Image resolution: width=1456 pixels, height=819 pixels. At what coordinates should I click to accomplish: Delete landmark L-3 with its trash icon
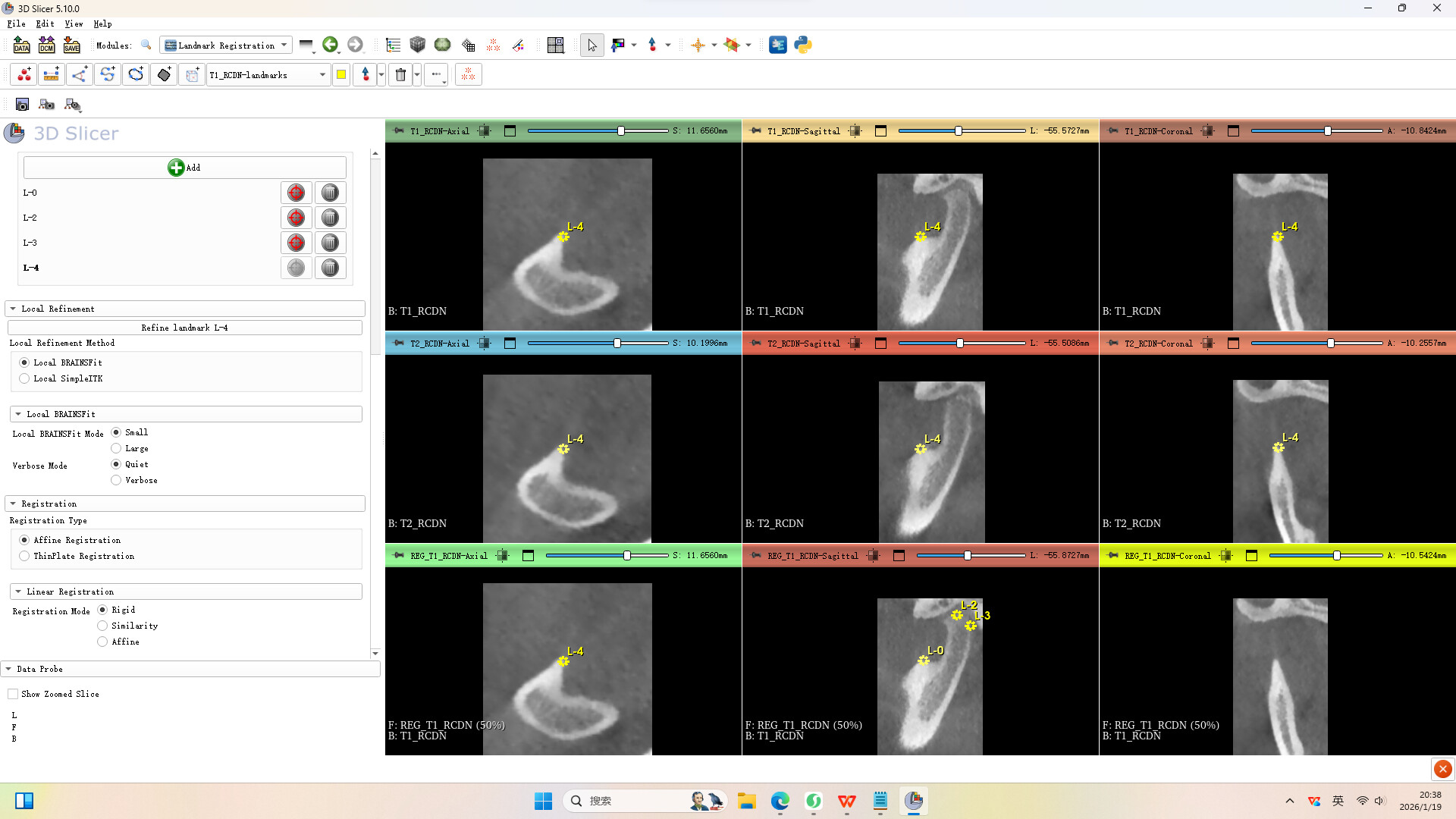[x=330, y=243]
